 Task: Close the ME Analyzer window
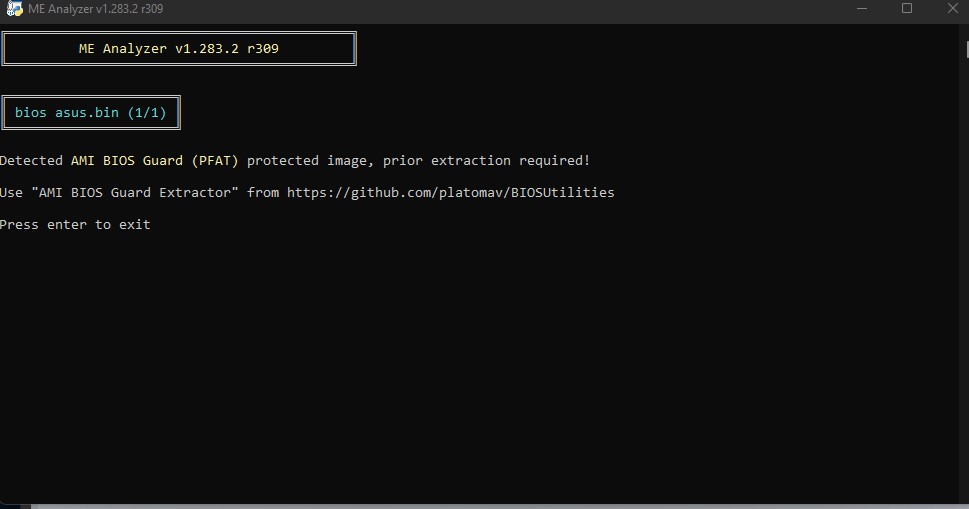pyautogui.click(x=951, y=9)
